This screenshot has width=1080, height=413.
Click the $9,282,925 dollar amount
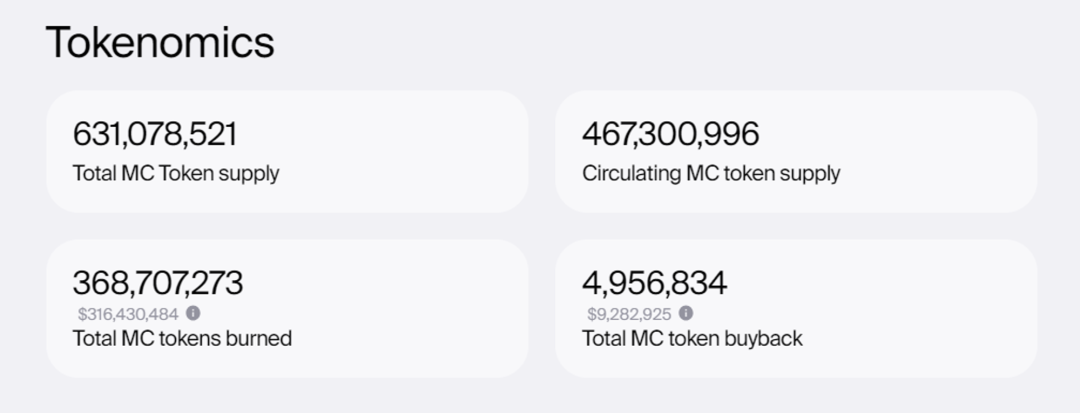point(629,314)
